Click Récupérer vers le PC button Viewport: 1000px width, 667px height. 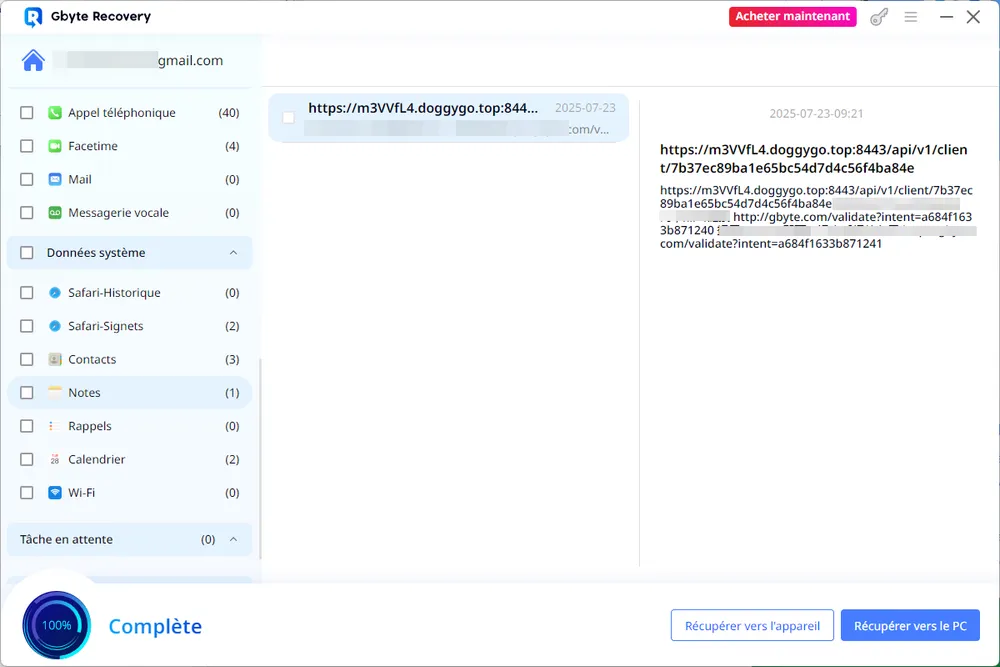coord(910,626)
